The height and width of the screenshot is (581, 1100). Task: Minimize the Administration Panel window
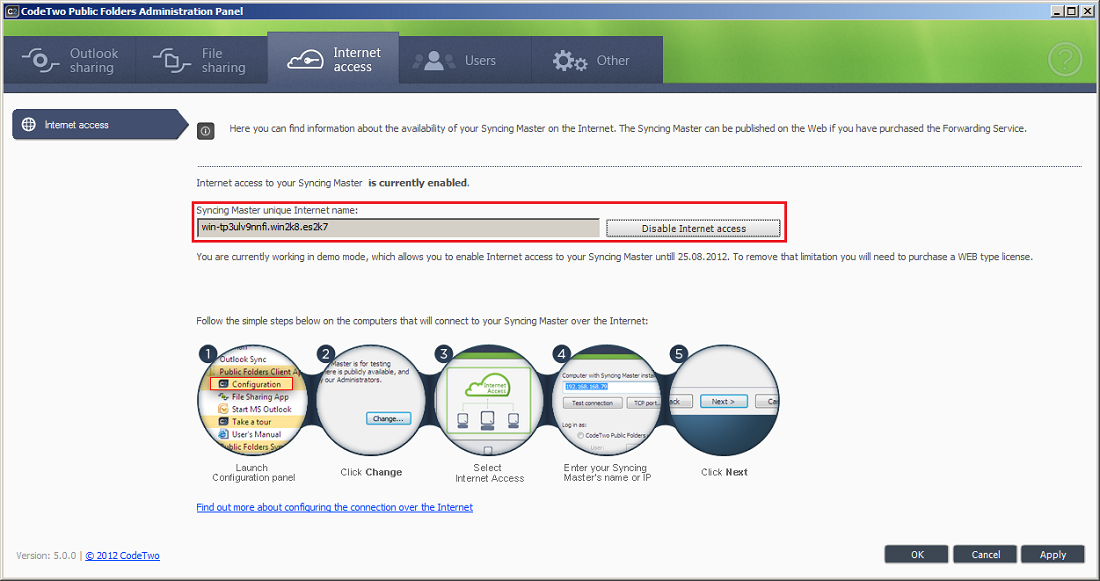click(x=1057, y=11)
